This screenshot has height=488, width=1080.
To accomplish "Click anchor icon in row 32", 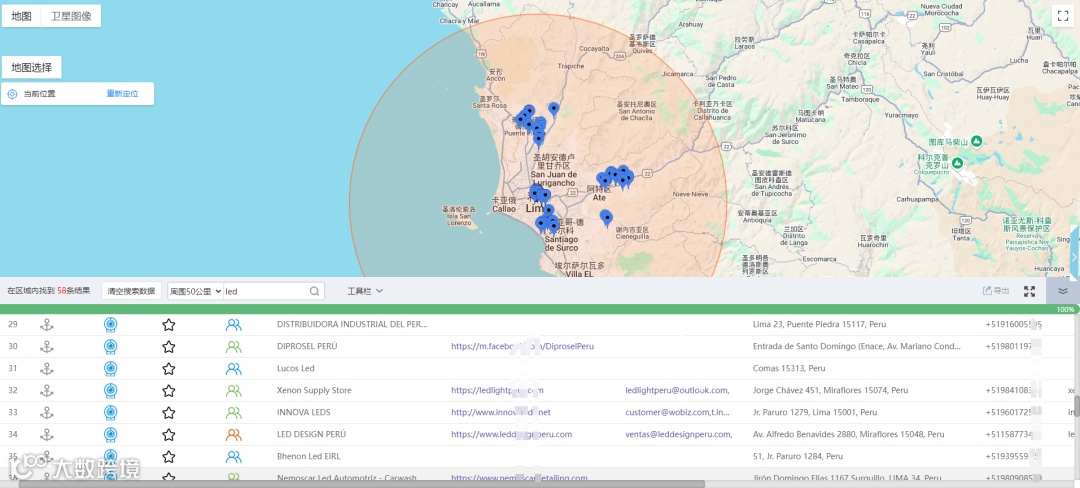I will point(47,391).
